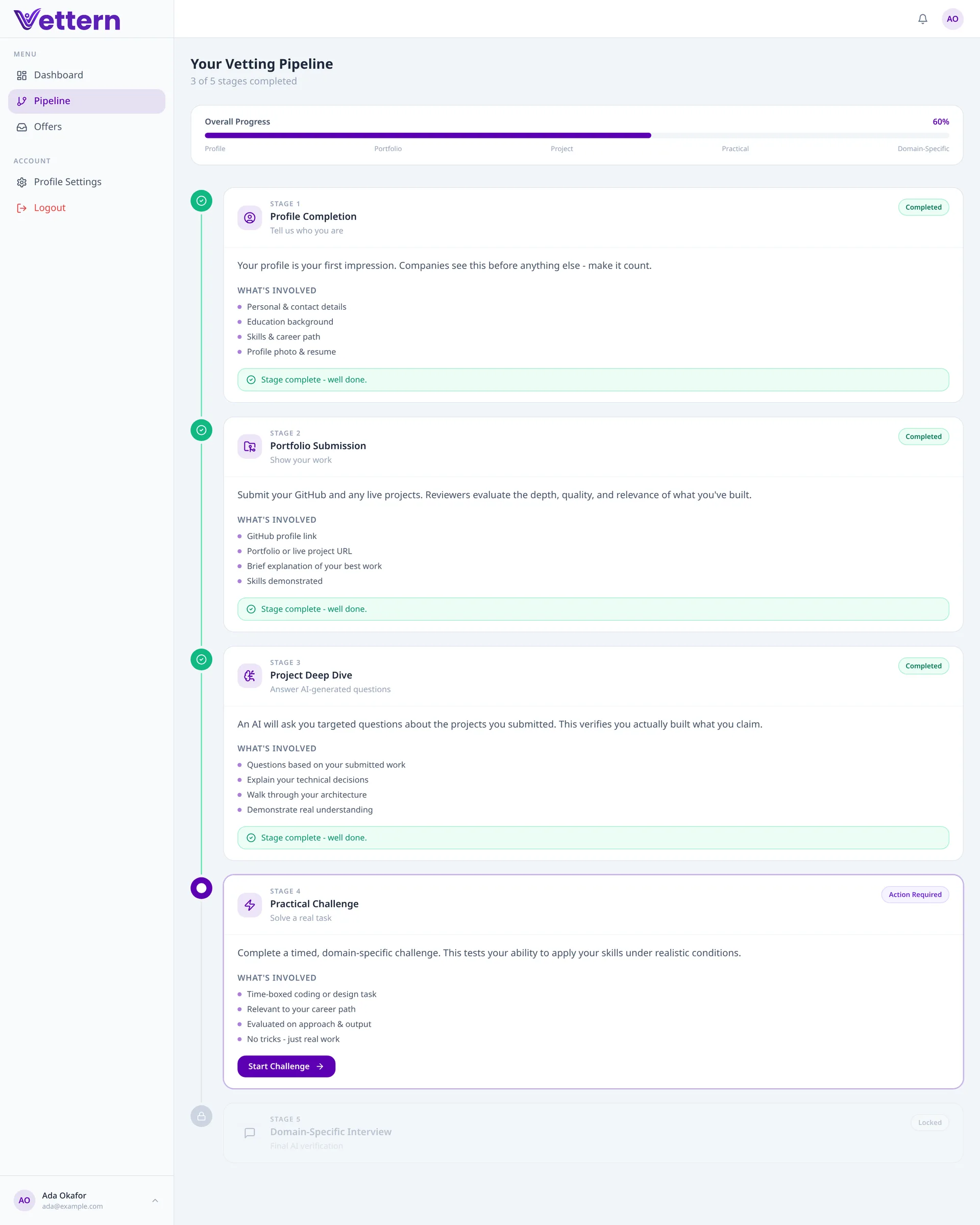Click check icon in Stage 1 complete banner

(x=251, y=380)
